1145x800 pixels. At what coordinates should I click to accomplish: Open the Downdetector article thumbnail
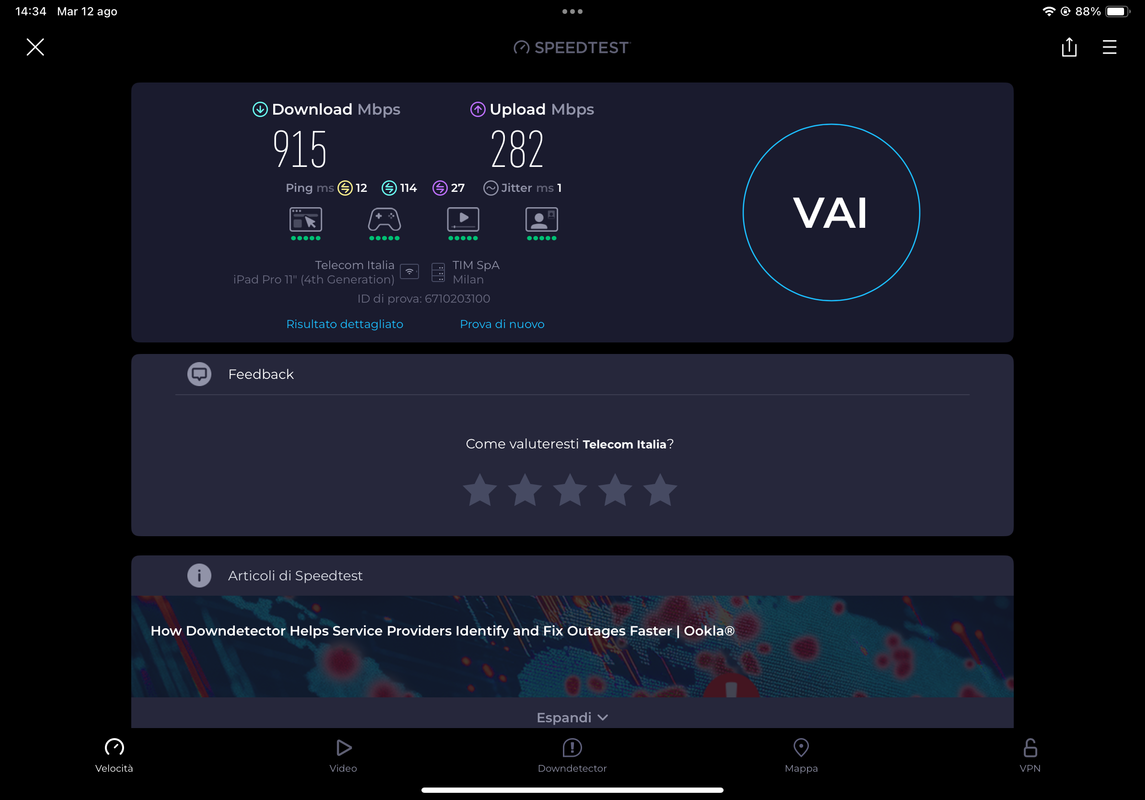pyautogui.click(x=572, y=646)
